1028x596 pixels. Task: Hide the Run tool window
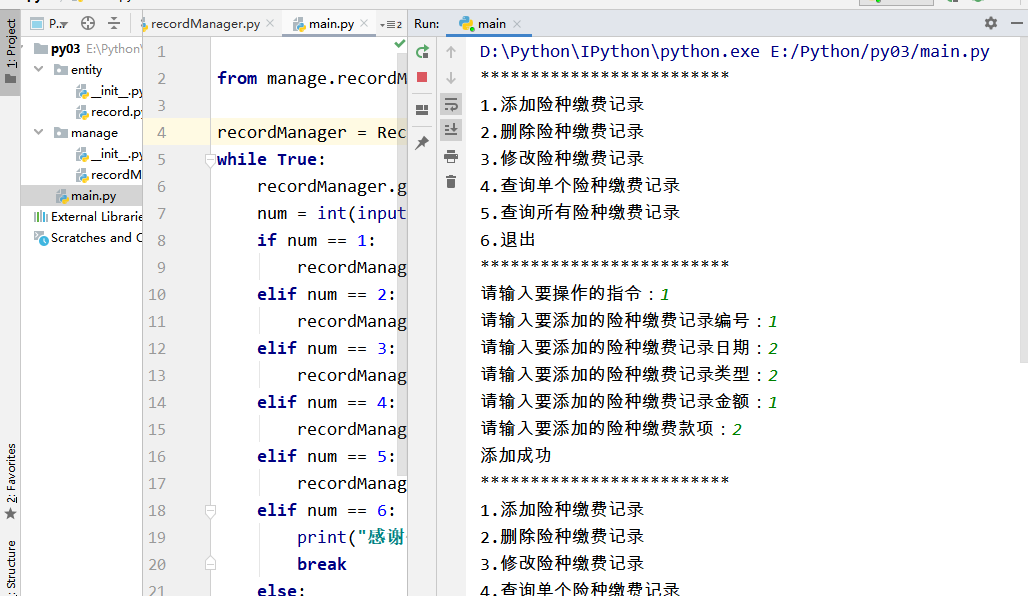(1017, 23)
